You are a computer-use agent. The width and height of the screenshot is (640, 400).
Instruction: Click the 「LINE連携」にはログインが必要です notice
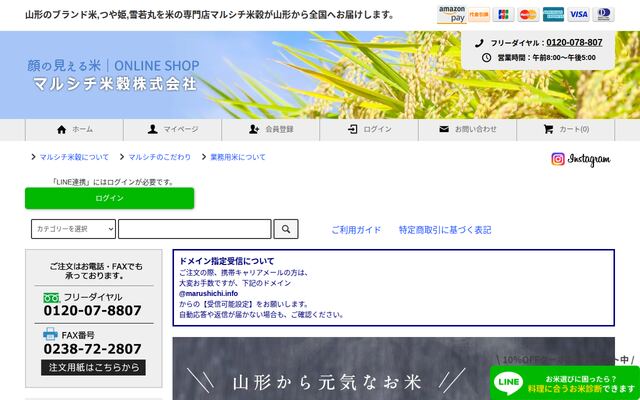(x=113, y=182)
